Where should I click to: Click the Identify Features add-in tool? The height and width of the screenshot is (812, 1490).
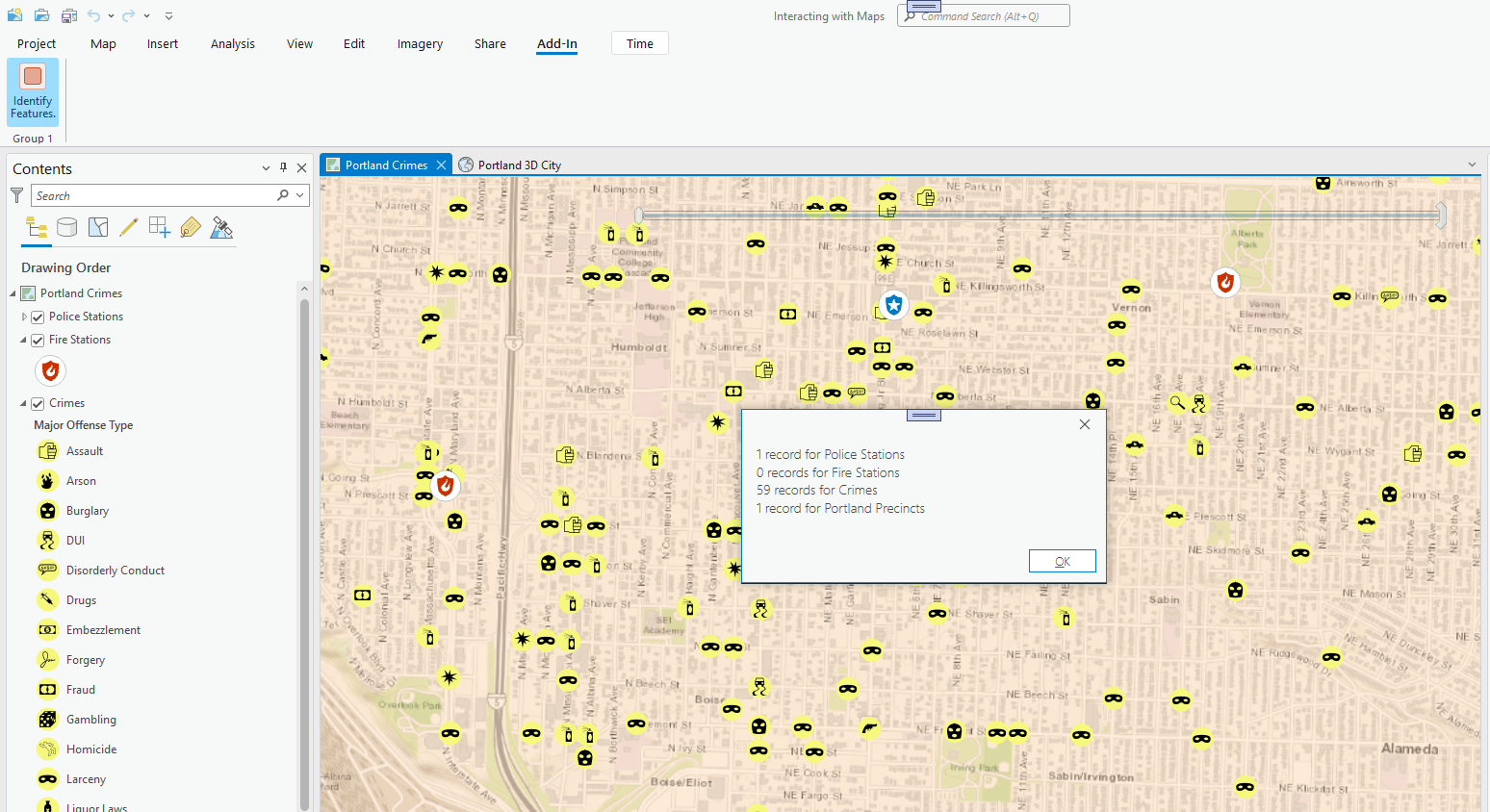click(x=32, y=91)
